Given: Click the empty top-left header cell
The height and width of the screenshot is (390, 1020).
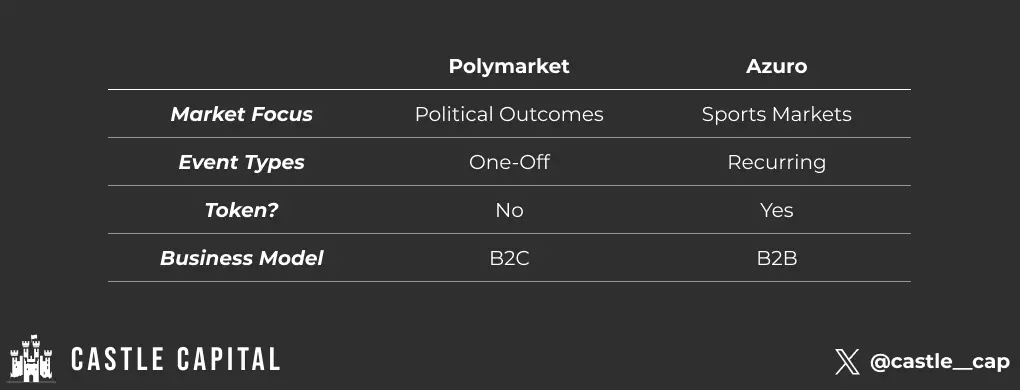Looking at the screenshot, I should point(241,66).
